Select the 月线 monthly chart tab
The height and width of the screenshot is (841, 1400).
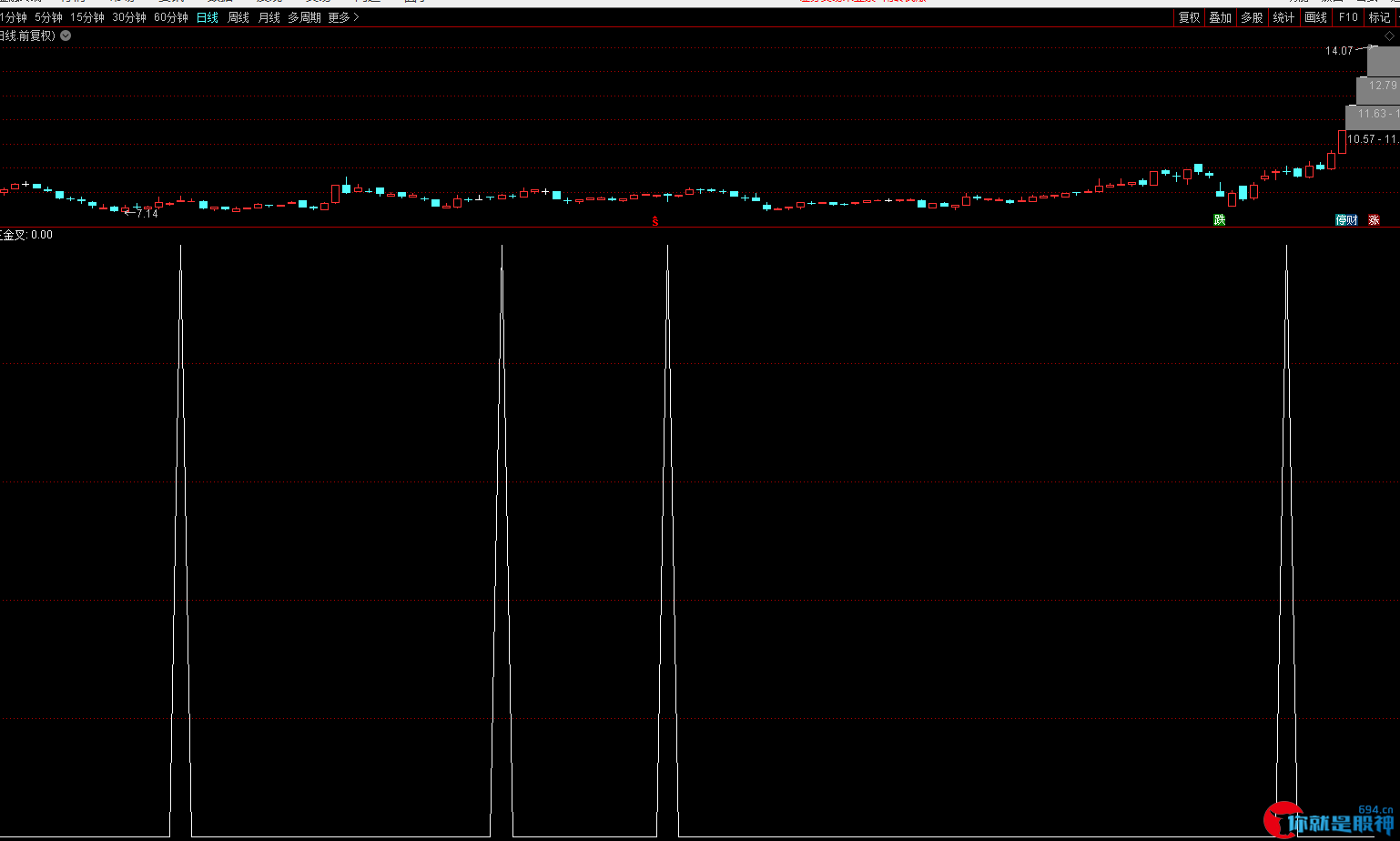tap(269, 17)
